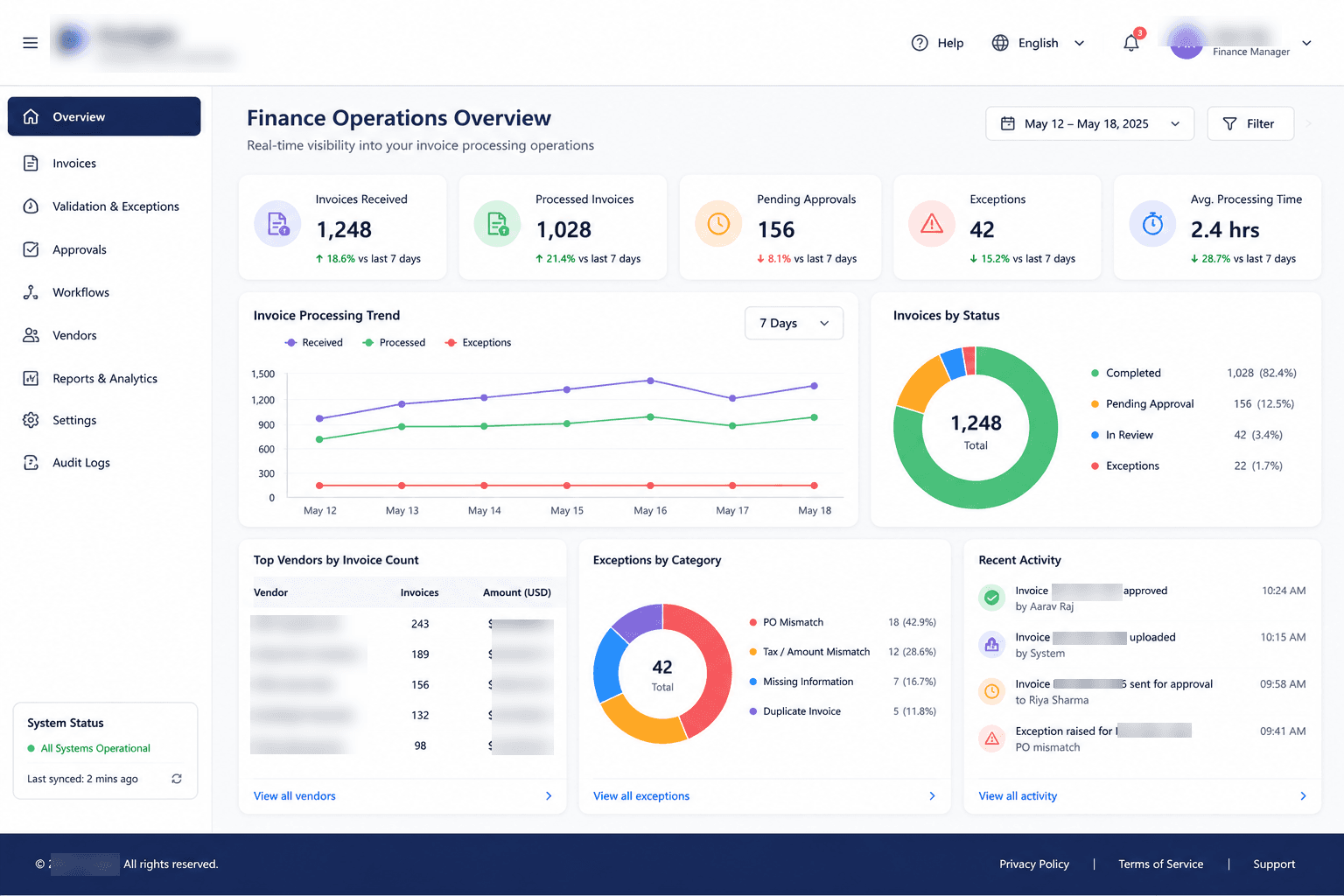The width and height of the screenshot is (1344, 896).
Task: Click the Invoices Received document icon
Action: click(x=277, y=224)
